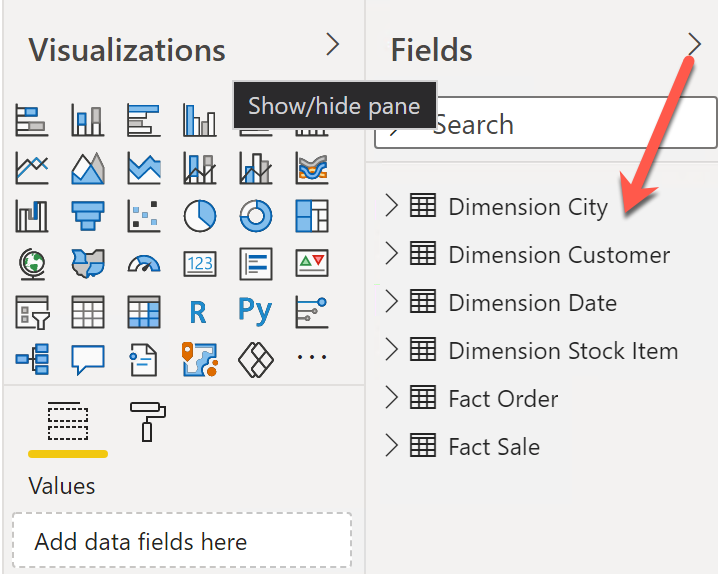Viewport: 718px width, 574px height.
Task: Open more visuals via the ellipsis
Action: [x=312, y=358]
